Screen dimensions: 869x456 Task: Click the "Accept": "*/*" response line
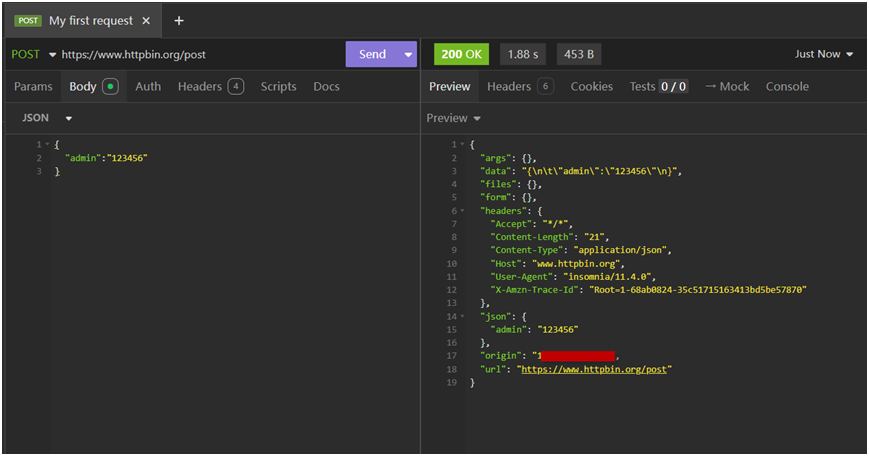pyautogui.click(x=531, y=224)
